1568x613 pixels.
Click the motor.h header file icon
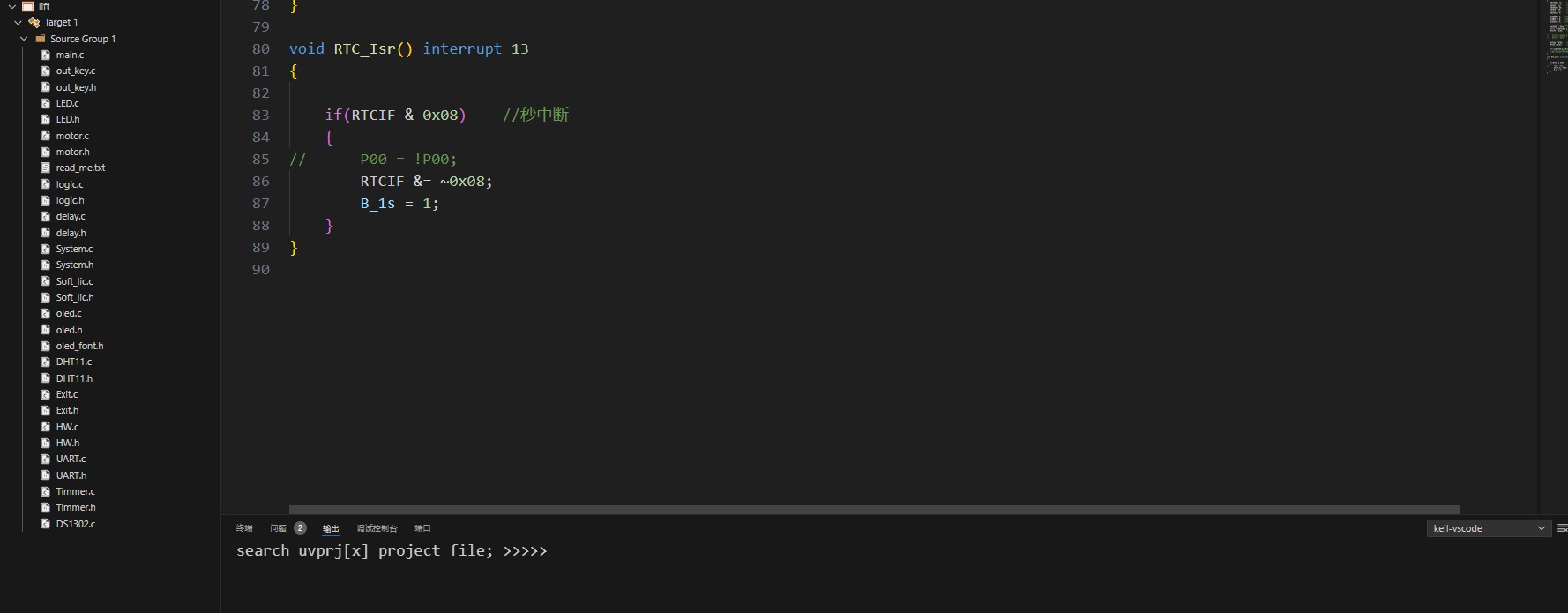[x=46, y=152]
